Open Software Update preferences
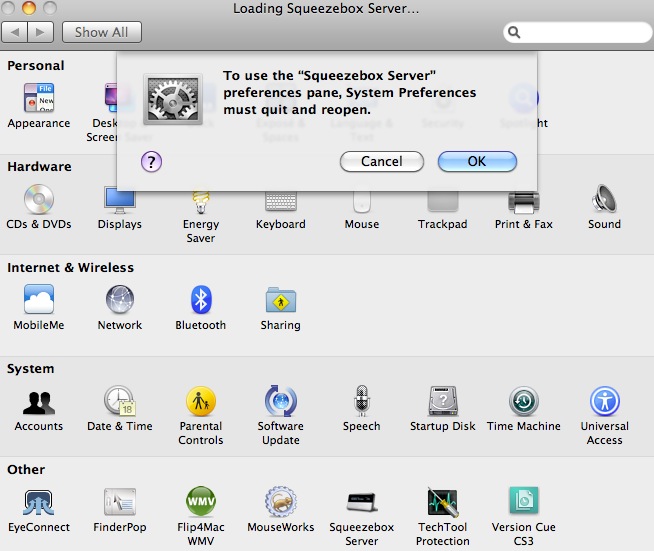The image size is (654, 551). [x=280, y=402]
